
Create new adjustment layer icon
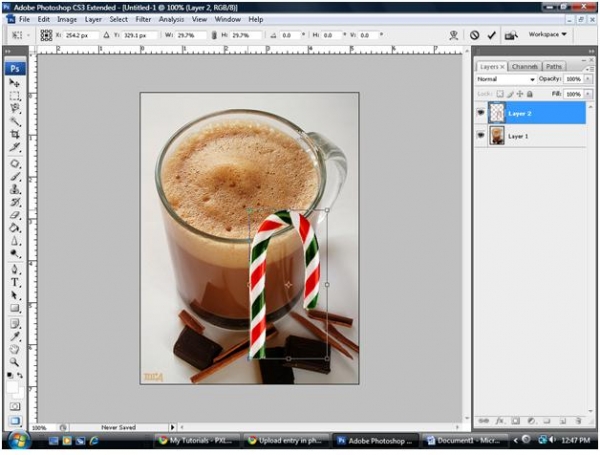pos(531,421)
